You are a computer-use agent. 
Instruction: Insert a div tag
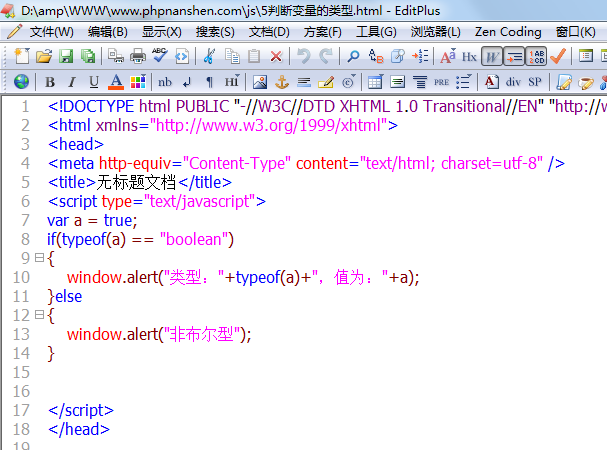point(513,82)
